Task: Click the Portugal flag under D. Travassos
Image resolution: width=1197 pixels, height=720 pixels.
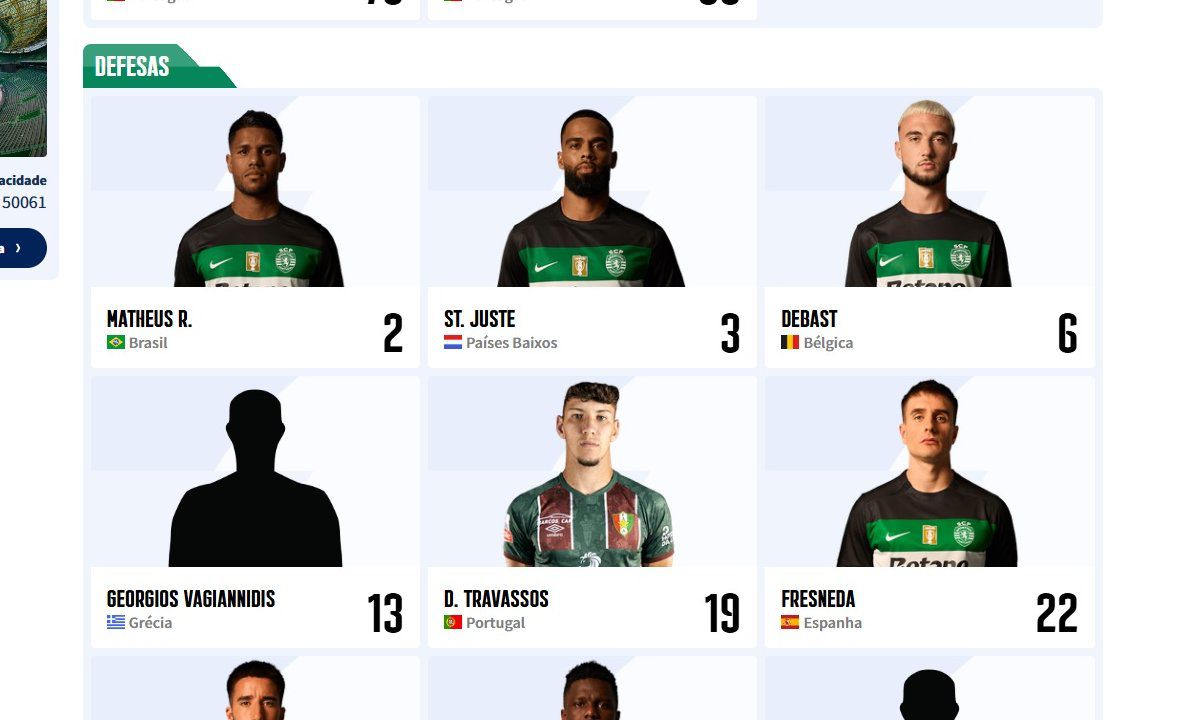Action: 453,622
